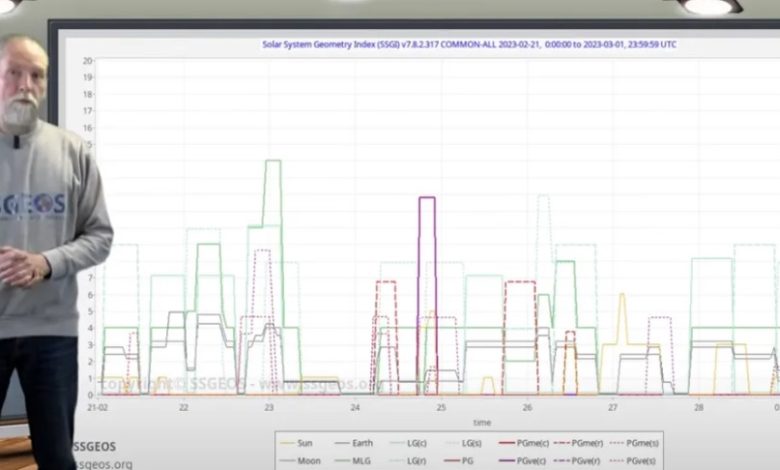This screenshot has height=470, width=780.
Task: Select the PGve(s) legend entry
Action: point(639,461)
